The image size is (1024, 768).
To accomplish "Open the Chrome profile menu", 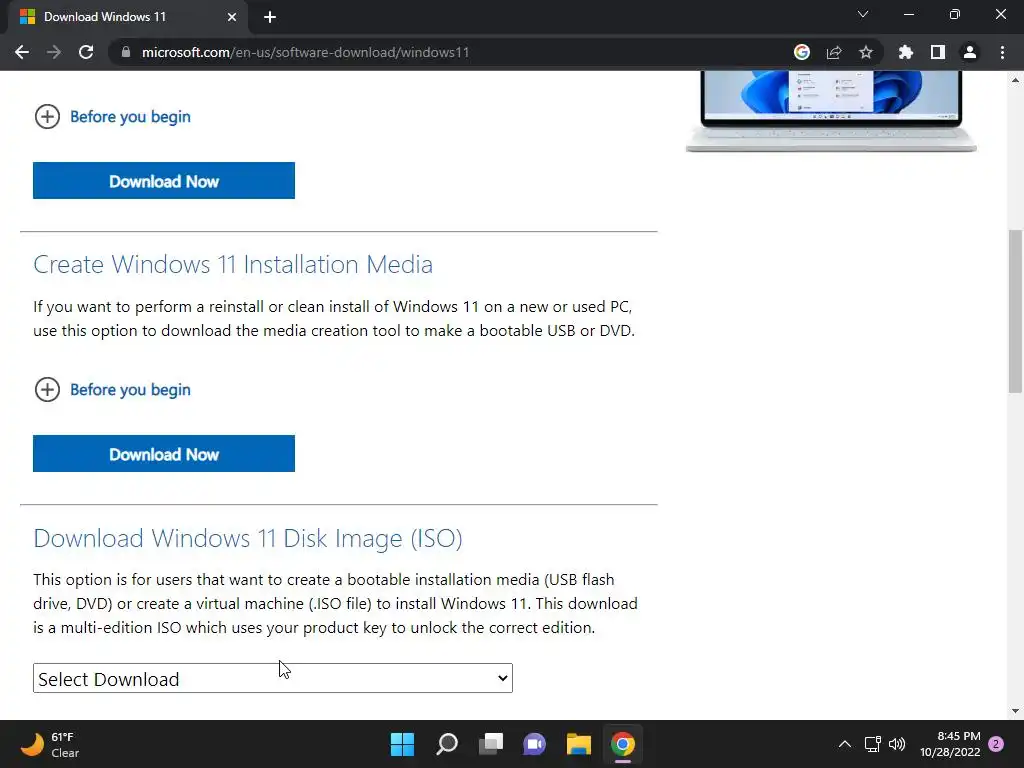I will [970, 52].
